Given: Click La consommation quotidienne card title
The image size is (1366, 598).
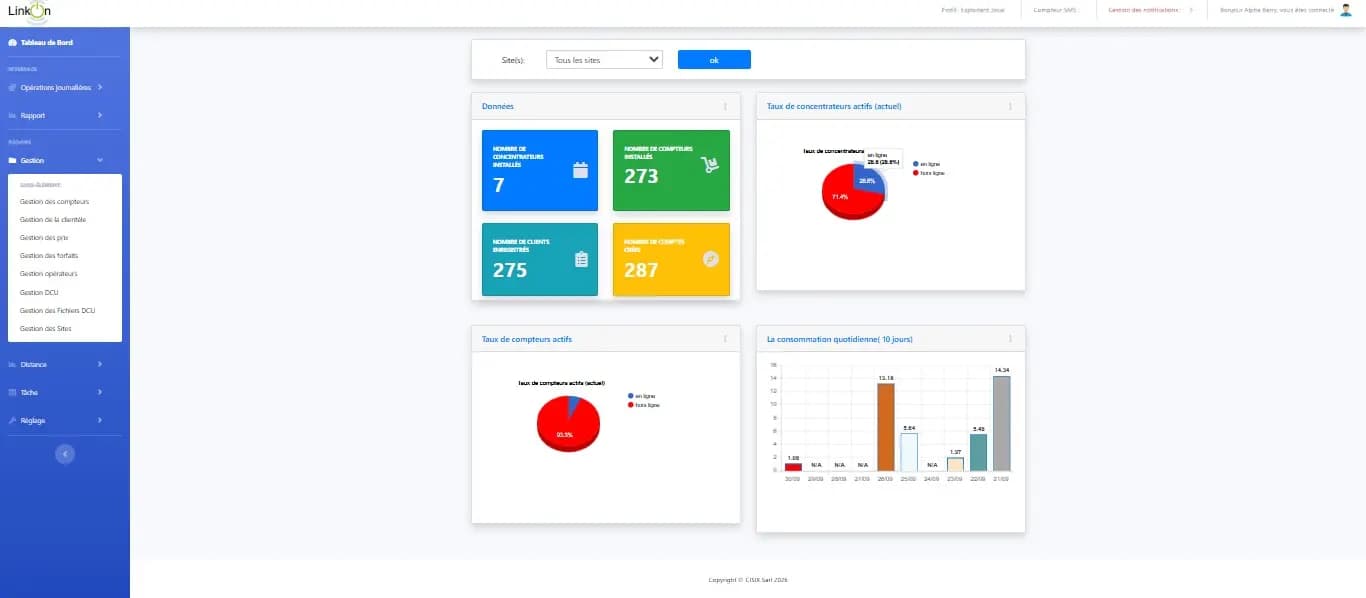Looking at the screenshot, I should coord(839,339).
